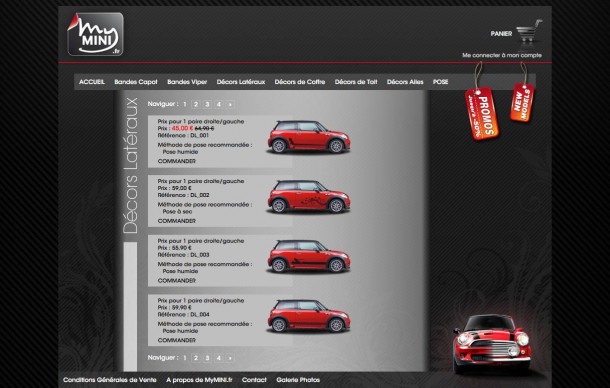Click next arrow in top navigator
The image size is (610, 388).
coord(230,104)
